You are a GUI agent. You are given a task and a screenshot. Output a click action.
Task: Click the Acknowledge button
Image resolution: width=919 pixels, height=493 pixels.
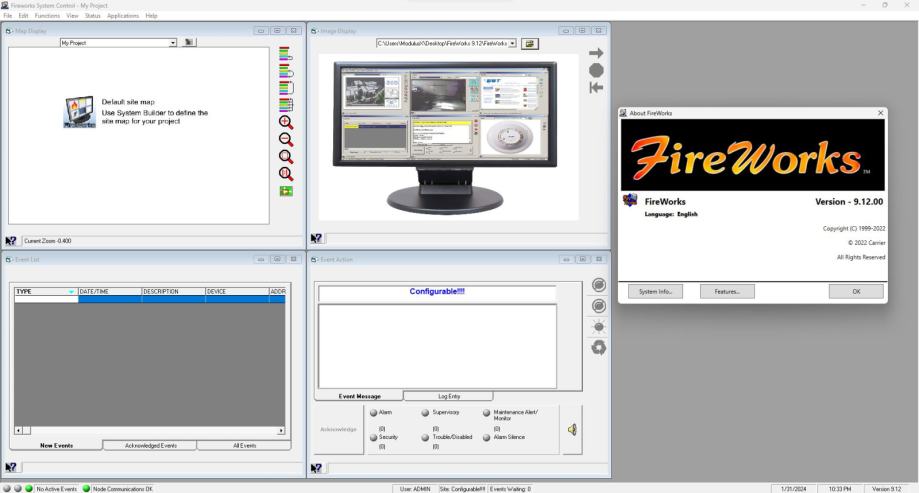[339, 430]
